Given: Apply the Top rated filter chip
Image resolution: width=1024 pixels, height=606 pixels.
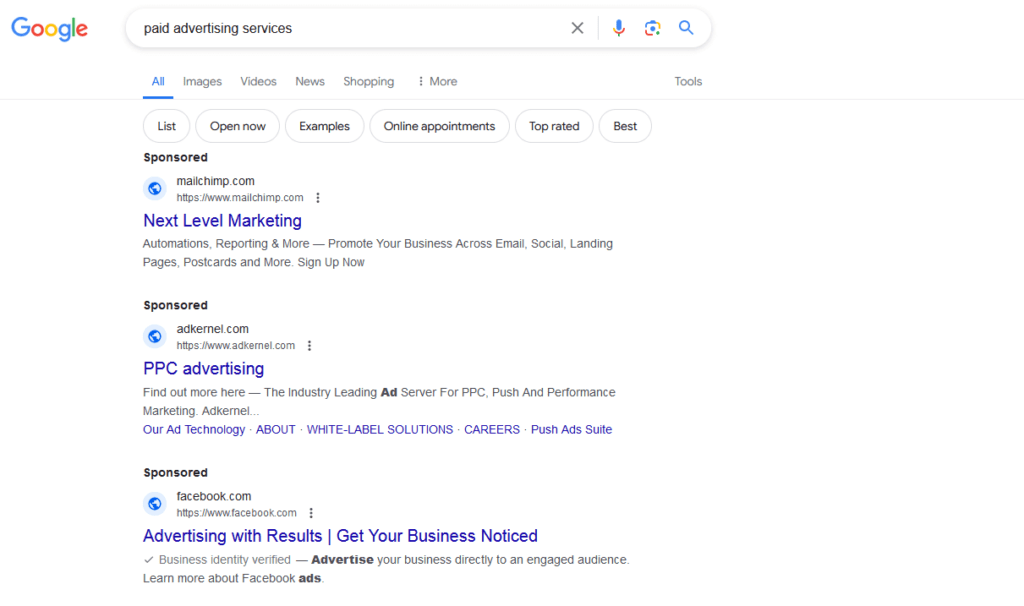Looking at the screenshot, I should (x=554, y=127).
